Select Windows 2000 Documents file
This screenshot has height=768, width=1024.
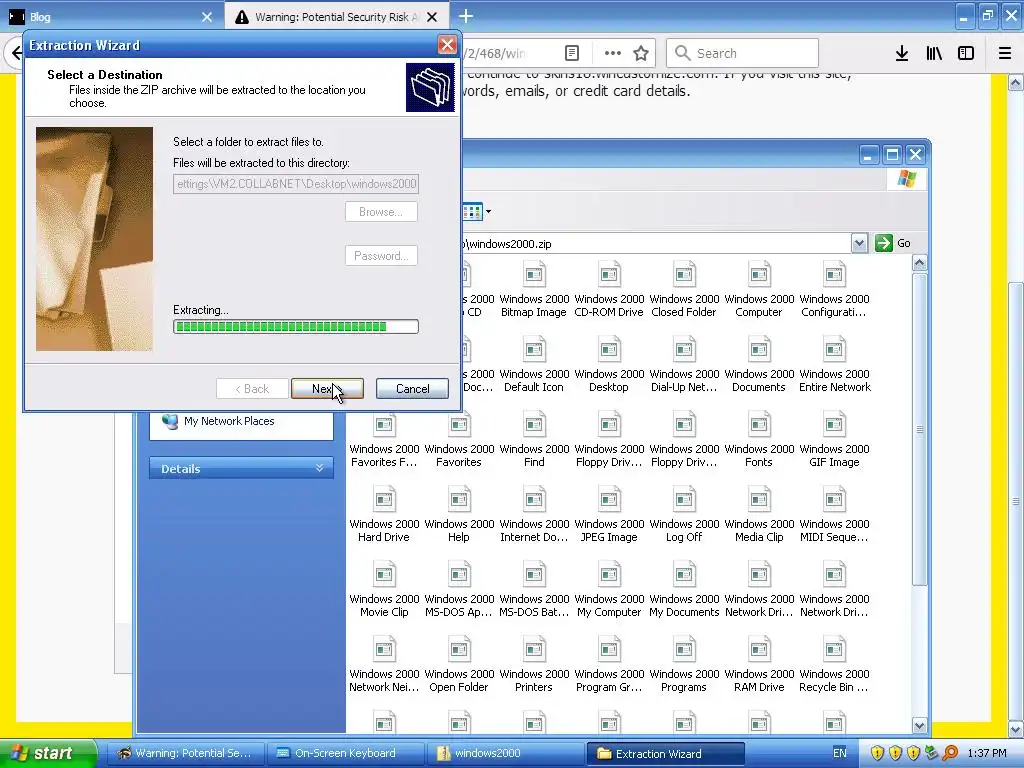[x=759, y=364]
